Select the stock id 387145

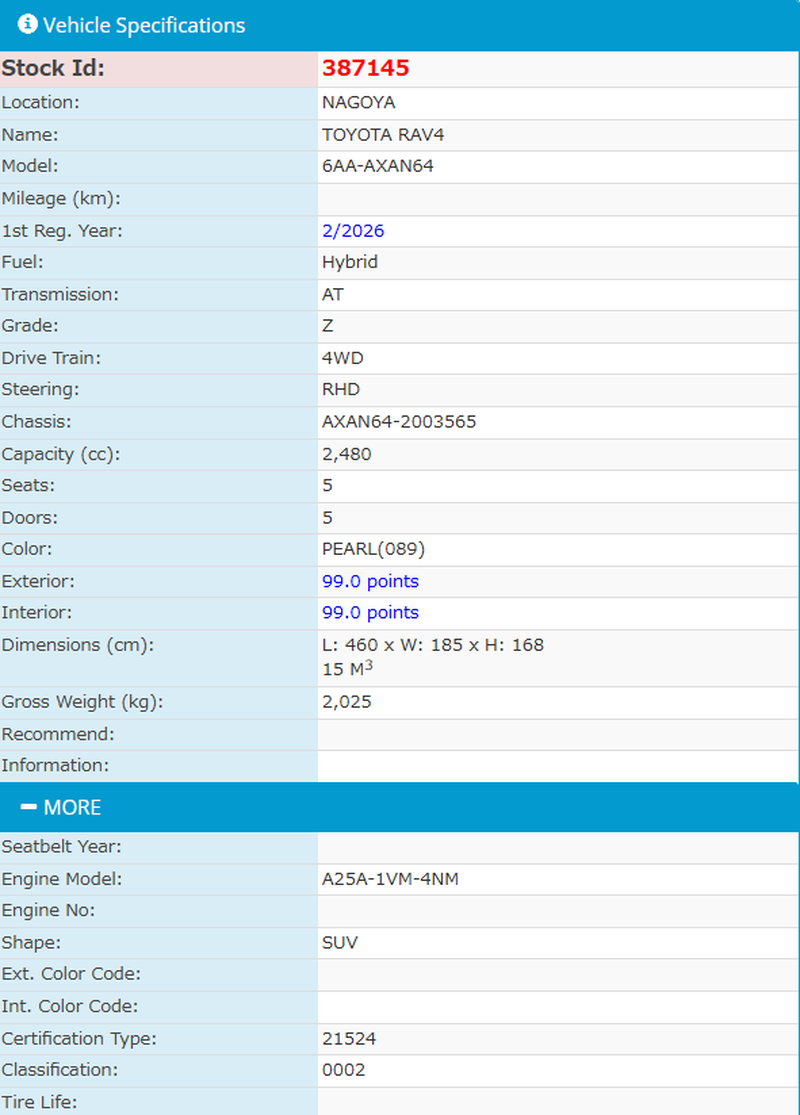(x=366, y=68)
